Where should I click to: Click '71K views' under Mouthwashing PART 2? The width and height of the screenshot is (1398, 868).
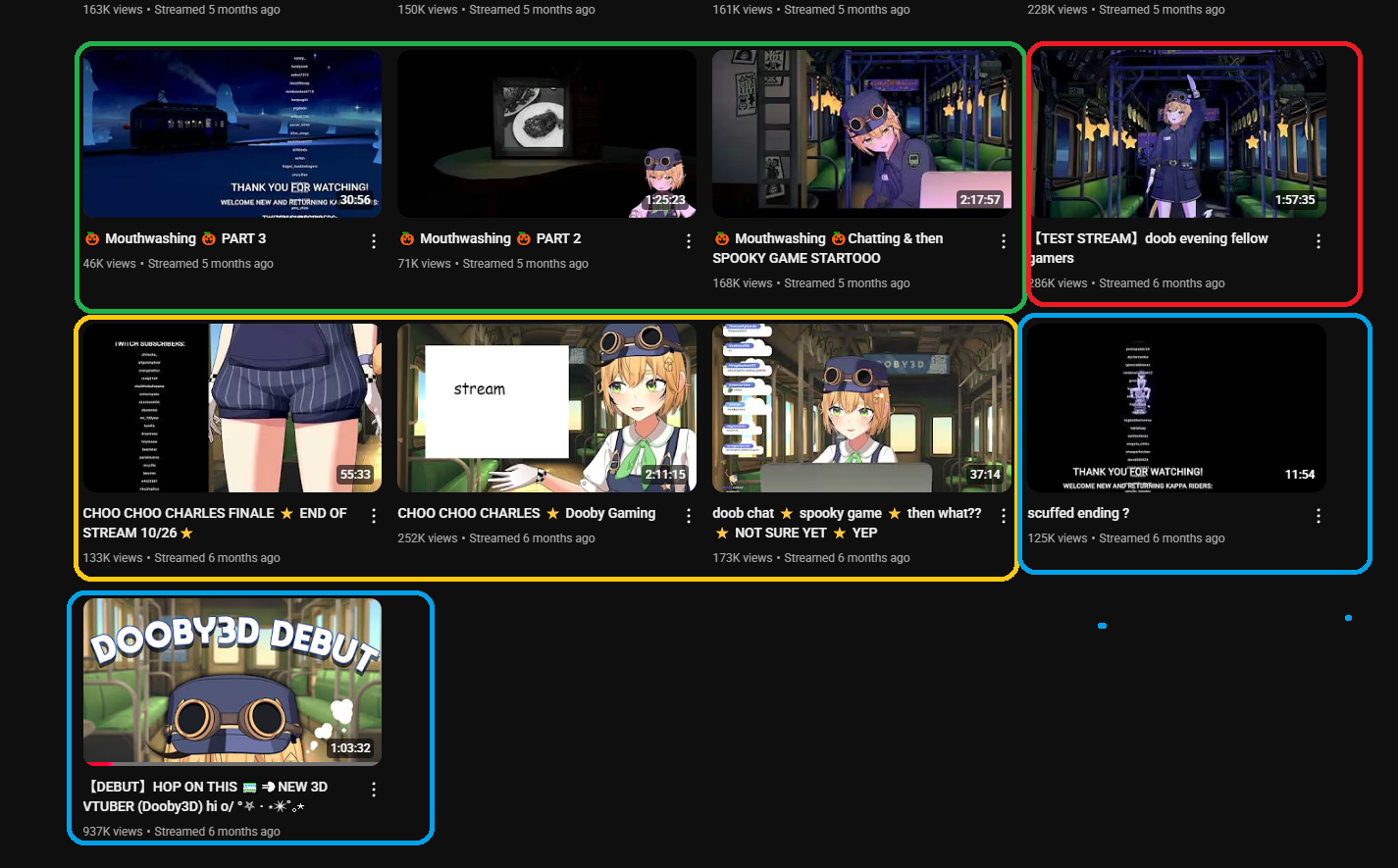[x=425, y=264]
